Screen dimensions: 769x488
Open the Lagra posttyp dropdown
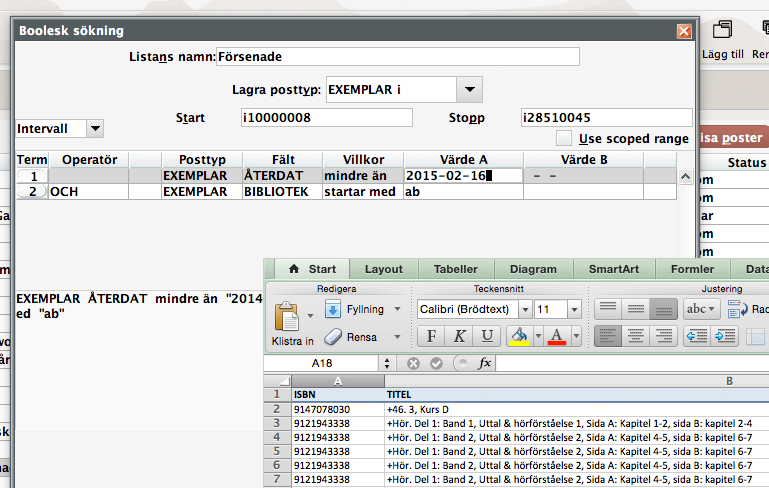click(469, 90)
